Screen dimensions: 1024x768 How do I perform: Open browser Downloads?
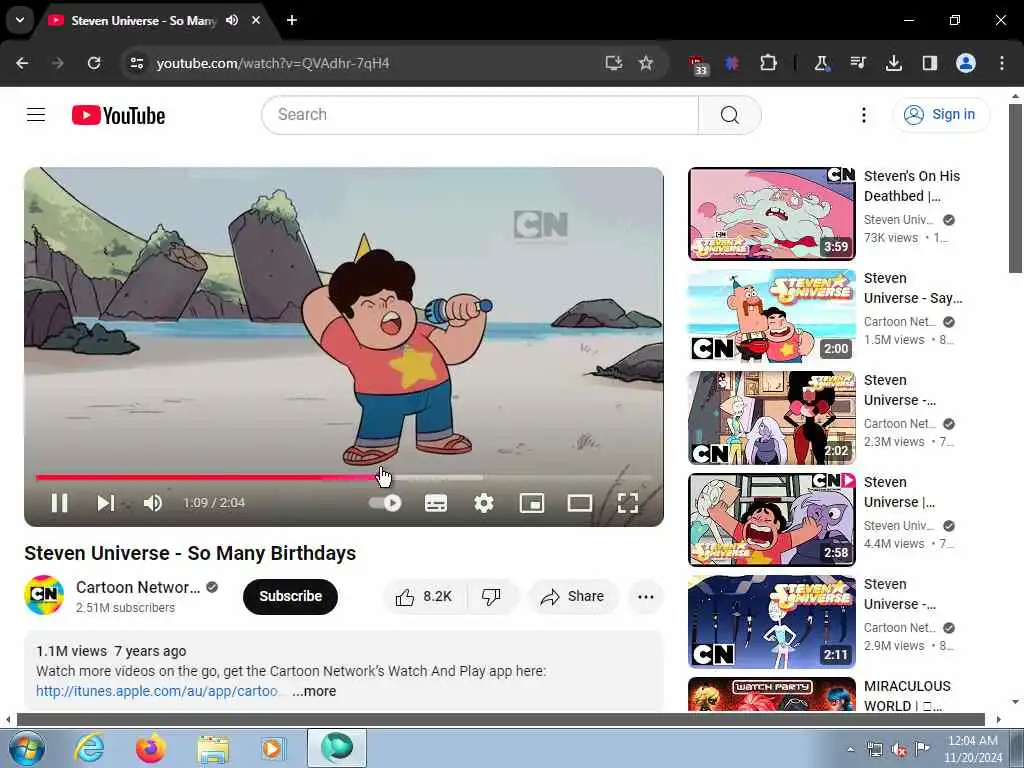pos(893,63)
